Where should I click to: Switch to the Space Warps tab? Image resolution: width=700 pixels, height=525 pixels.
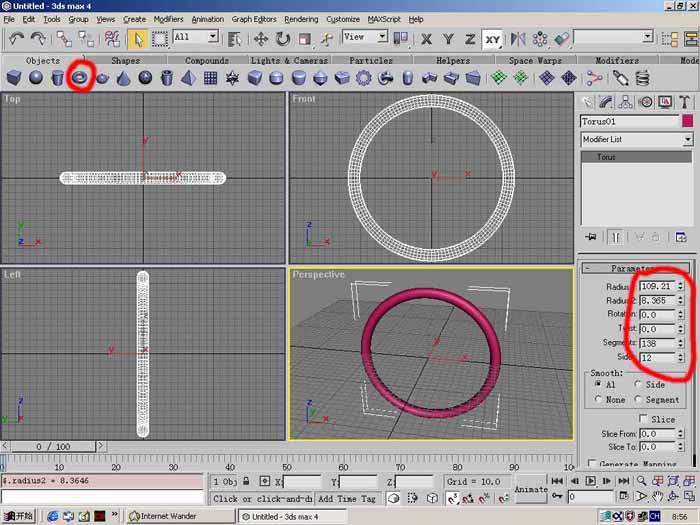tap(535, 60)
